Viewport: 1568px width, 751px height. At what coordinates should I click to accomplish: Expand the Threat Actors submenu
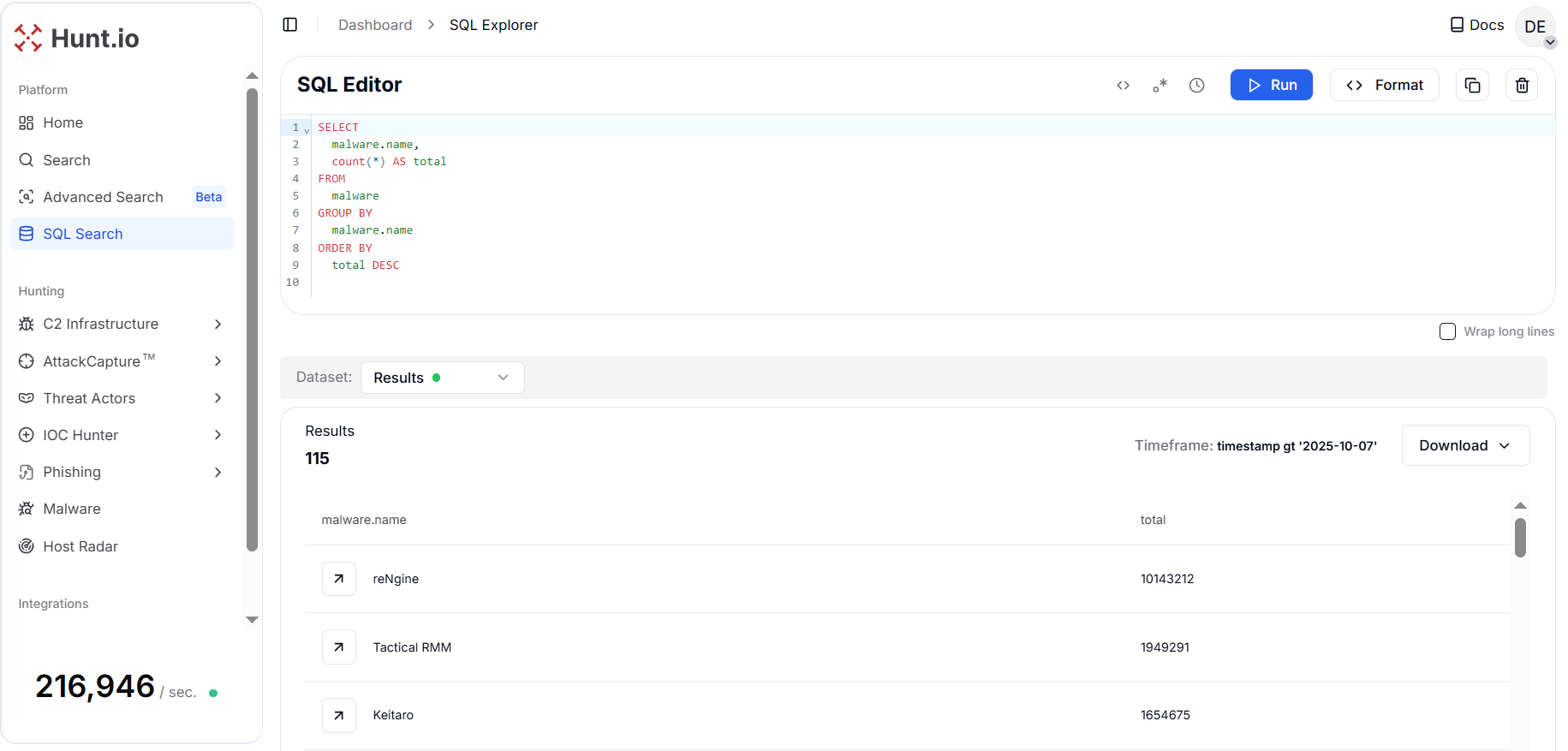pos(218,398)
